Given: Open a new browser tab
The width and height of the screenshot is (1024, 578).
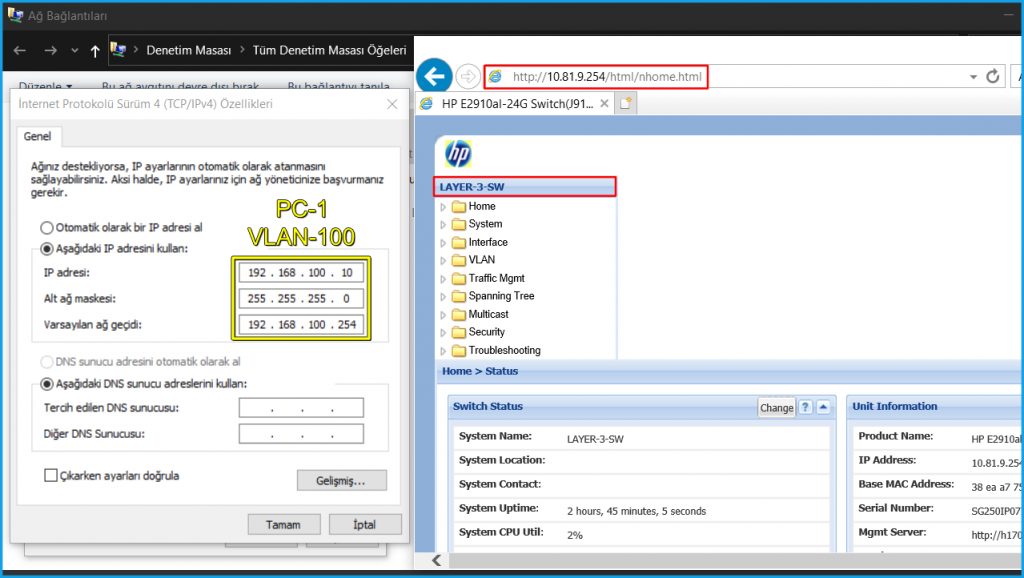Looking at the screenshot, I should pos(626,103).
